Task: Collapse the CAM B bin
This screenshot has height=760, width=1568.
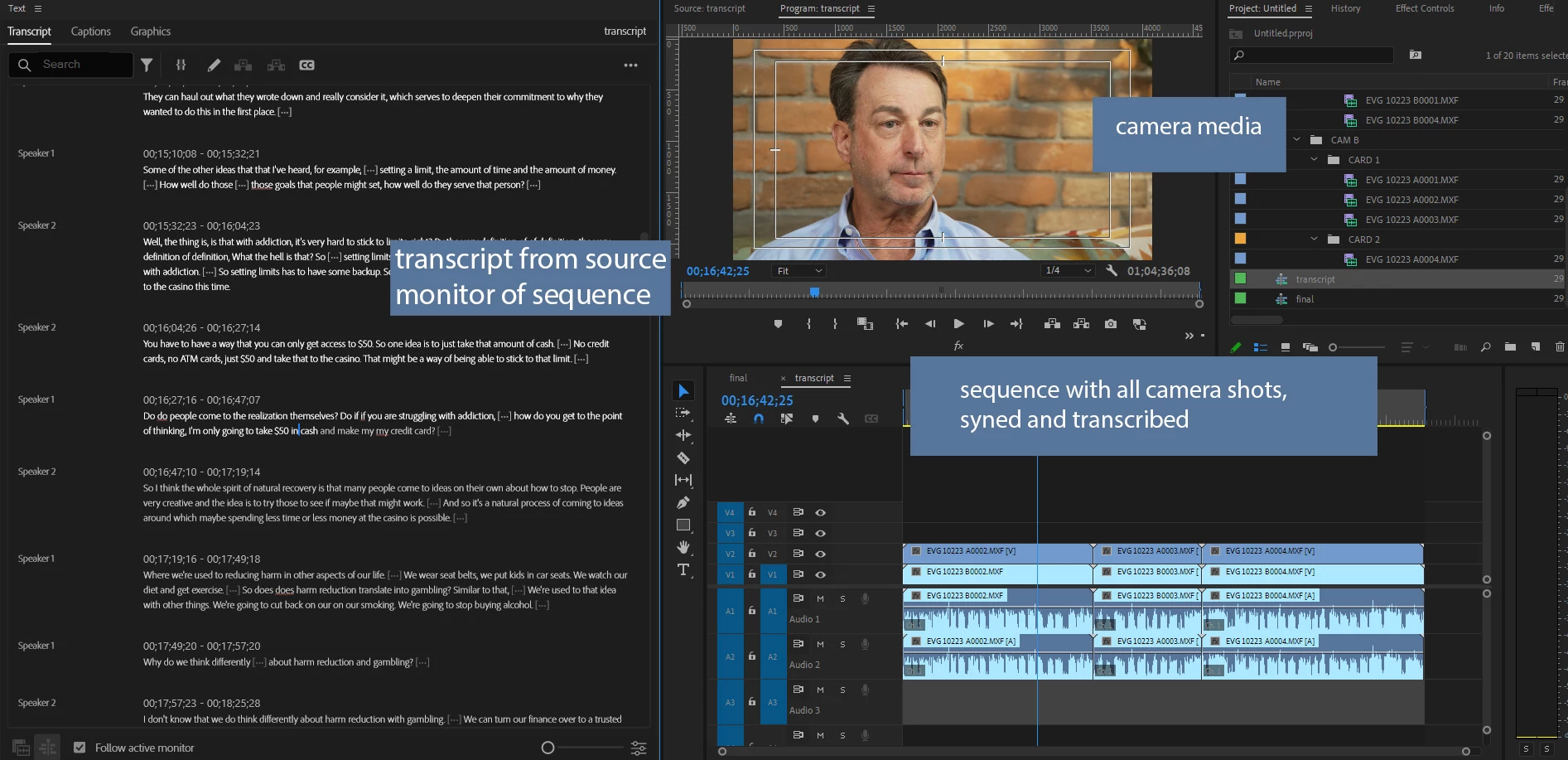Action: tap(1297, 140)
